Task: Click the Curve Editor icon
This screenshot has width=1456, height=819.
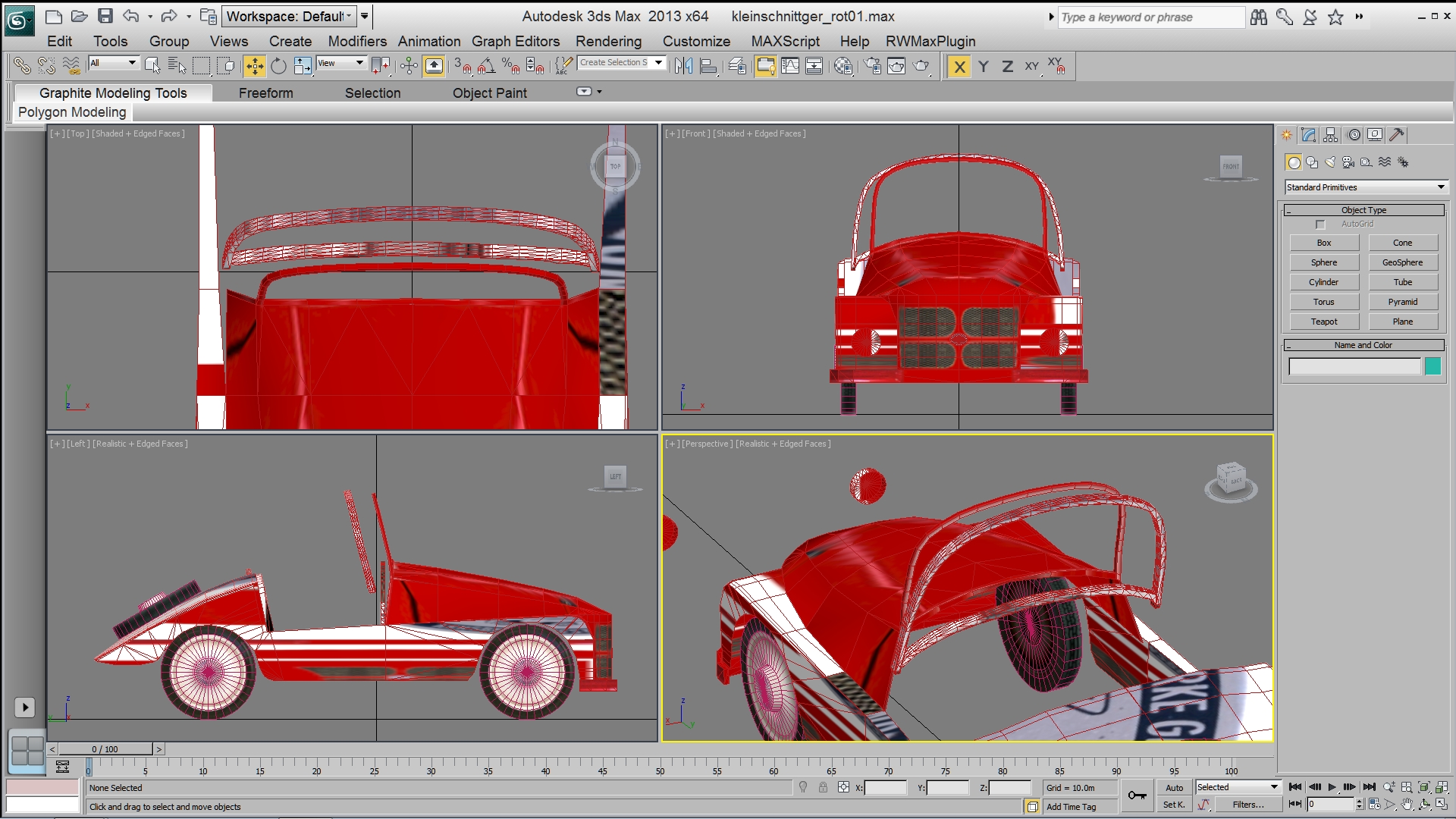Action: 790,67
